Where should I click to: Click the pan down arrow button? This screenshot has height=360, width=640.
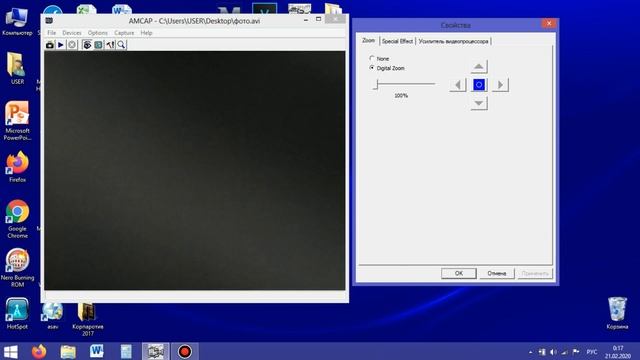coord(479,103)
